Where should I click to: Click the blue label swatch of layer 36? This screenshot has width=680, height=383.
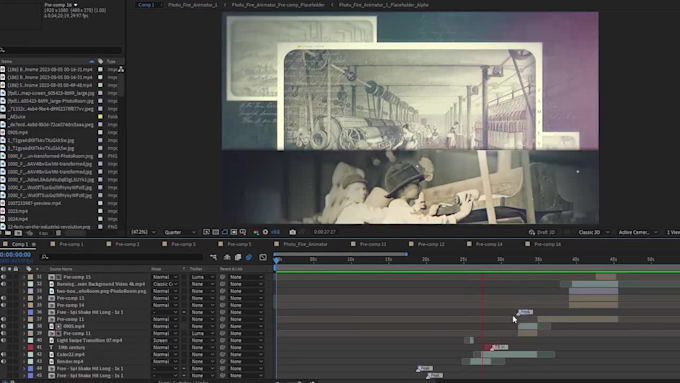coord(30,312)
